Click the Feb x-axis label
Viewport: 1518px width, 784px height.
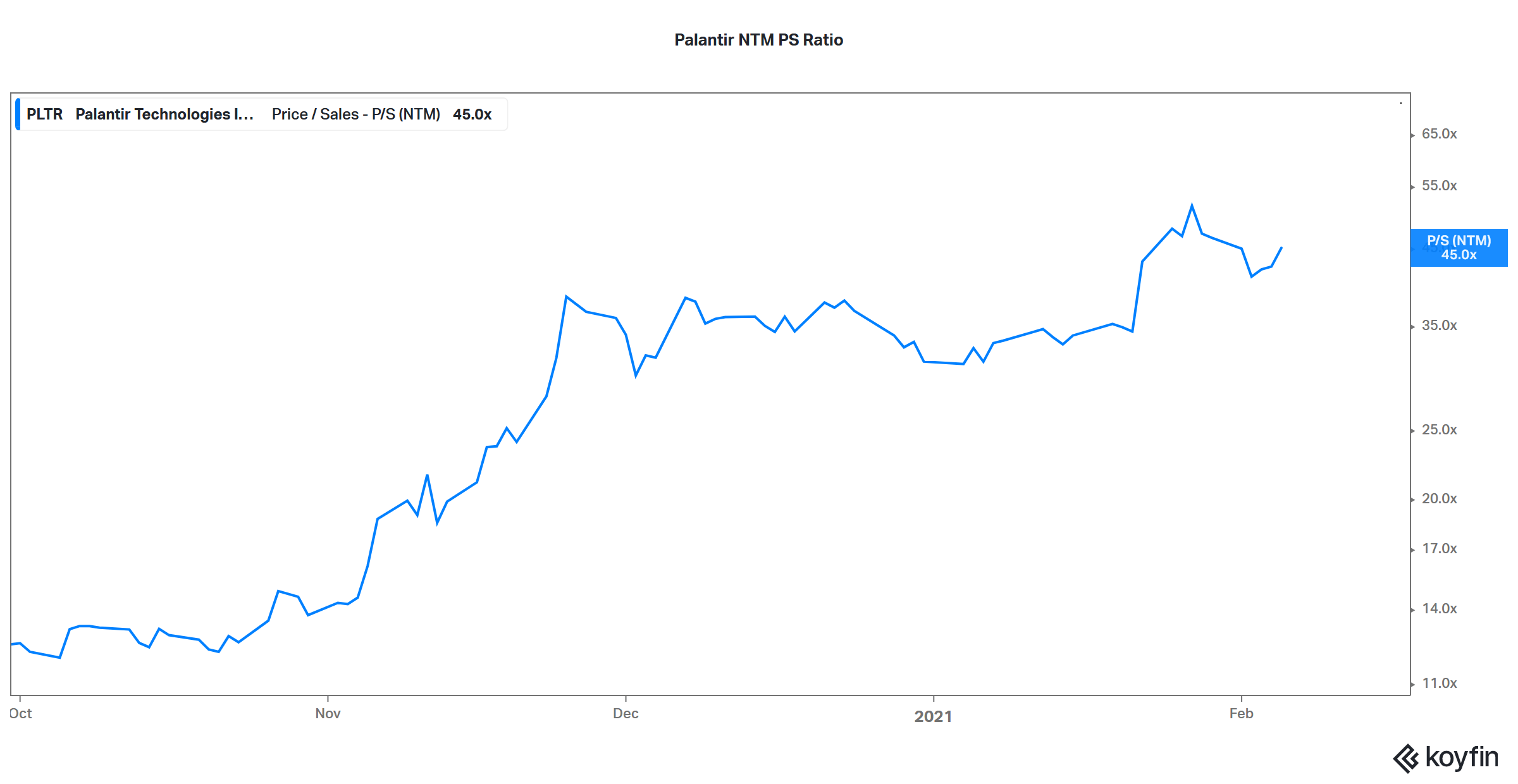tap(1241, 713)
